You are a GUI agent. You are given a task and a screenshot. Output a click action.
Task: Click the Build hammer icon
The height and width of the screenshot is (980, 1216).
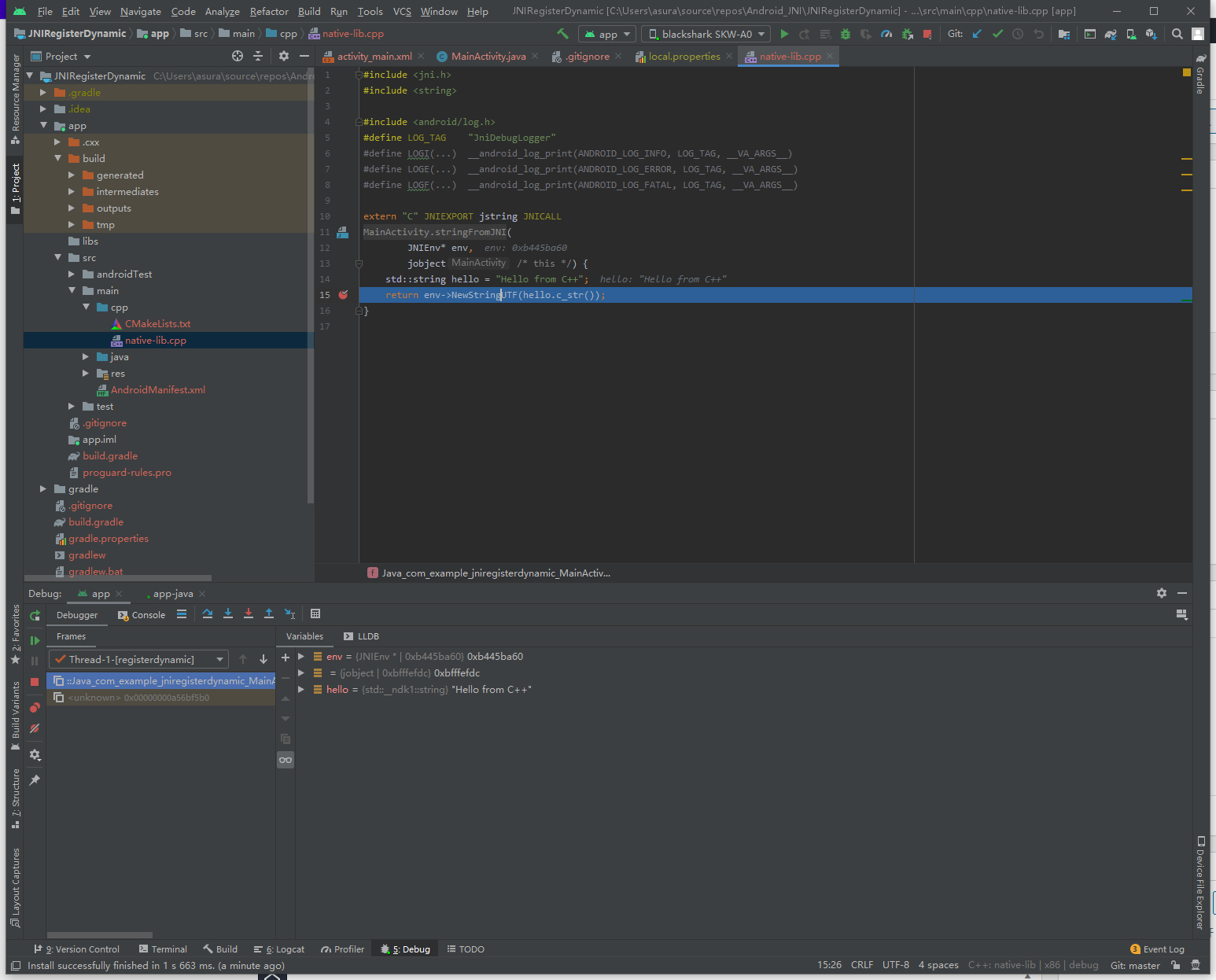(562, 34)
